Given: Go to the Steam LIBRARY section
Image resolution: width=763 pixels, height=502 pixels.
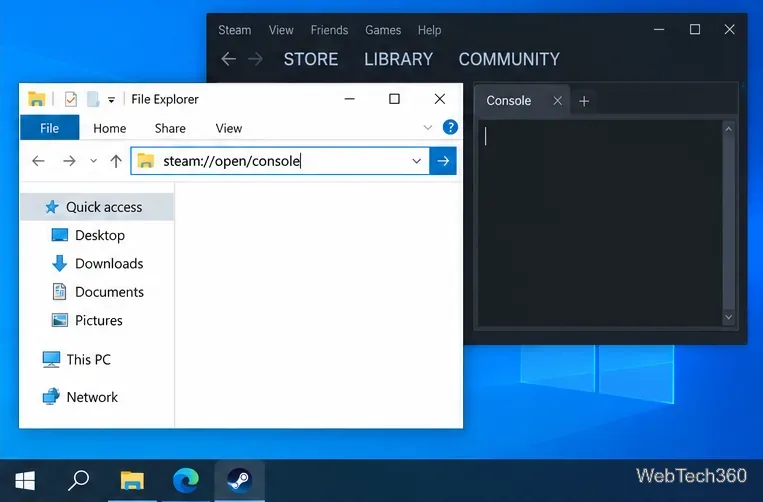Looking at the screenshot, I should pyautogui.click(x=399, y=59).
